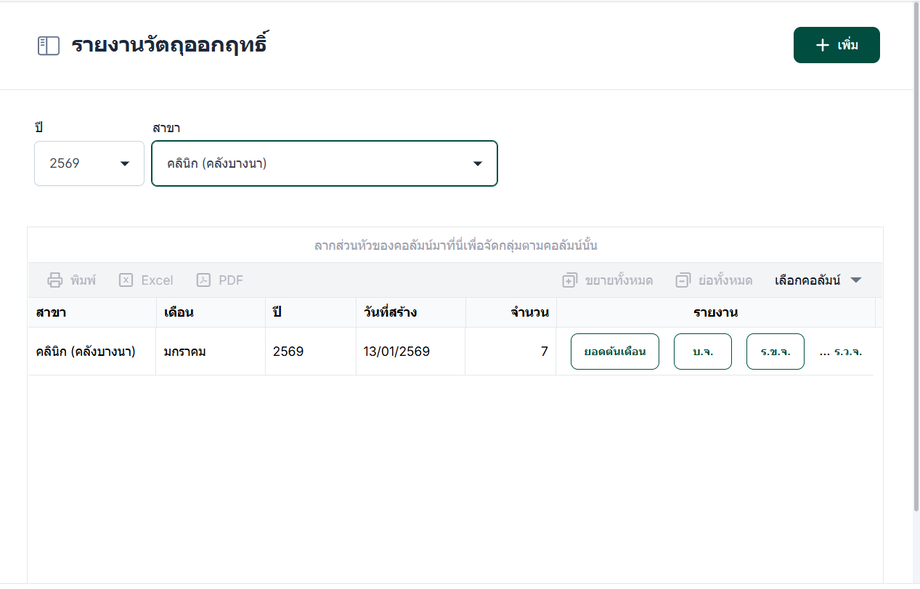Open the ปี year dropdown
The height and width of the screenshot is (589, 920).
tap(89, 163)
